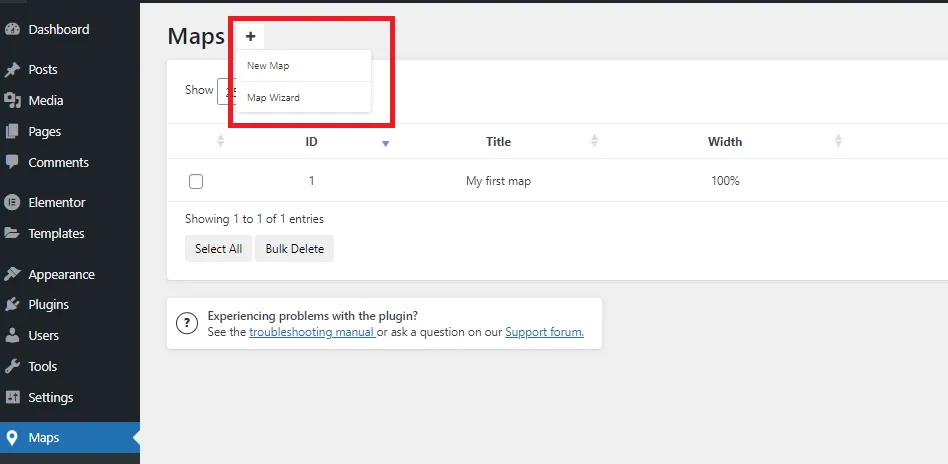Choose New Map from dropdown menu
Screen dimensions: 948x464
click(x=268, y=66)
